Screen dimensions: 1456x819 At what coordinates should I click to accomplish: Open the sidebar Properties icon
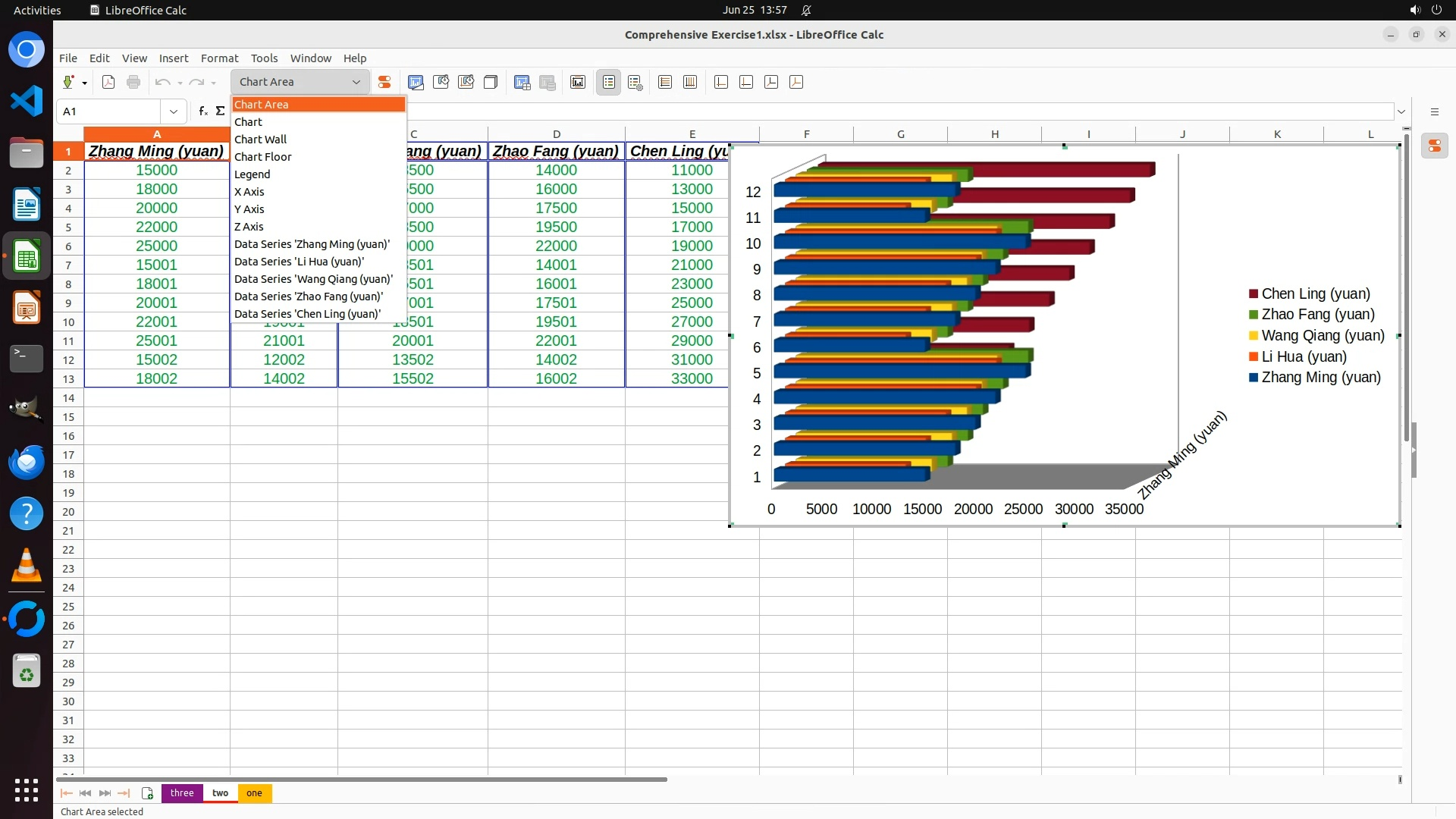tap(1434, 146)
